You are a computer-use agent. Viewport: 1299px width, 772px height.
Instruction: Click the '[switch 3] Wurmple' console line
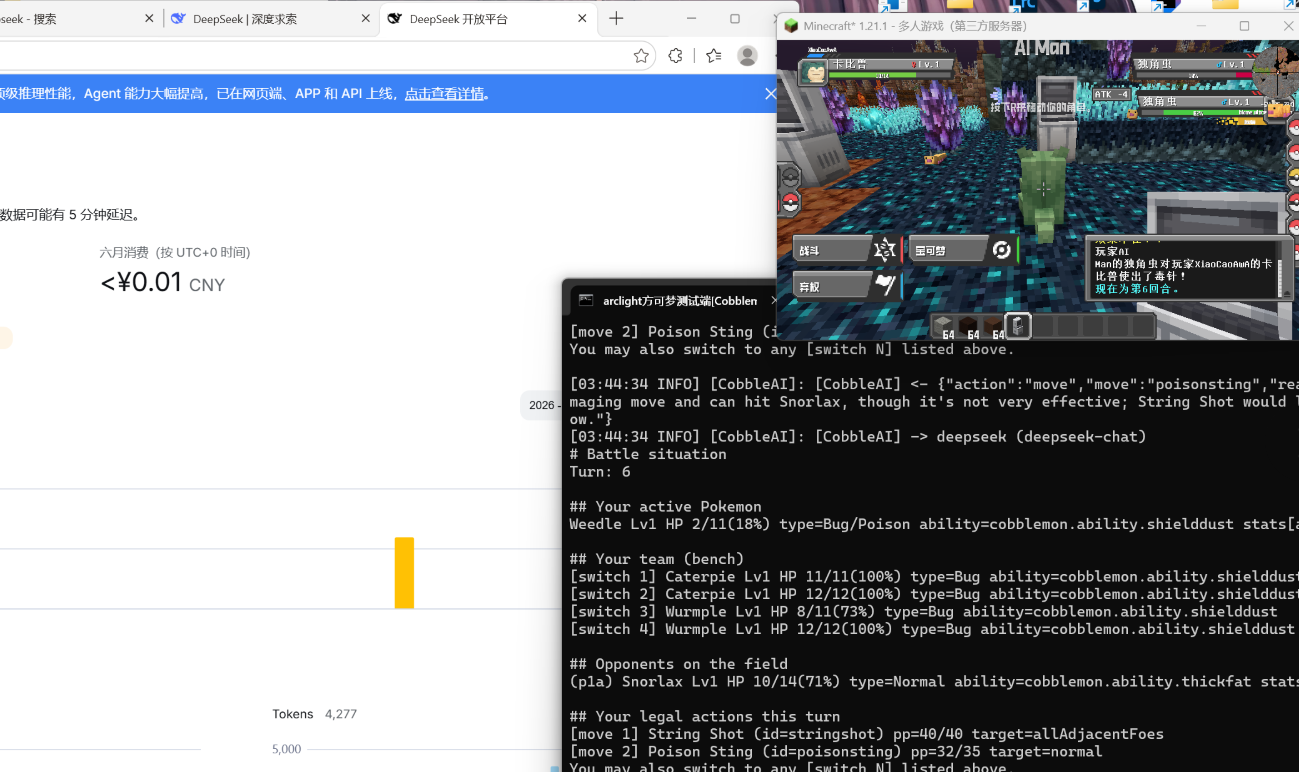coord(923,612)
